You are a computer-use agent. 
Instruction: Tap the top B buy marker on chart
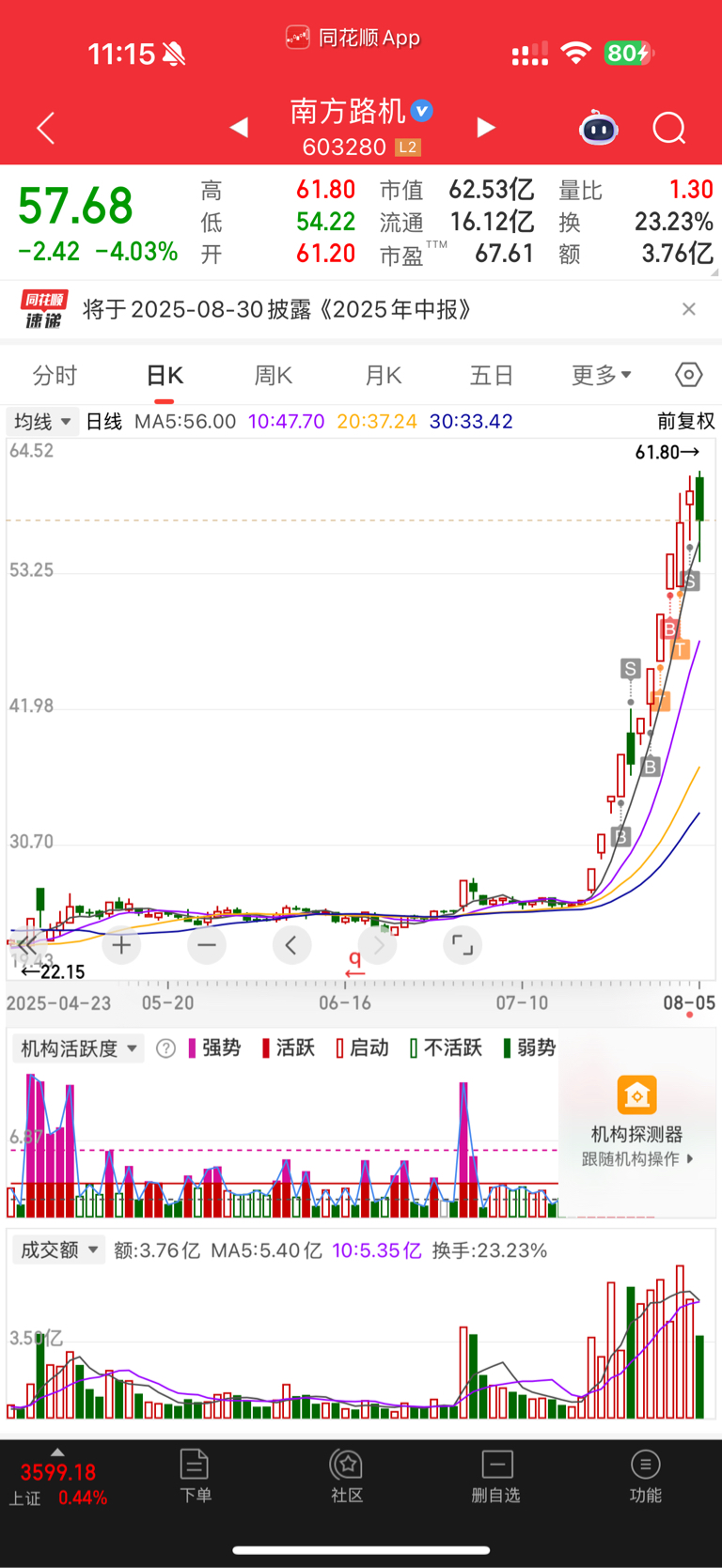(x=669, y=629)
